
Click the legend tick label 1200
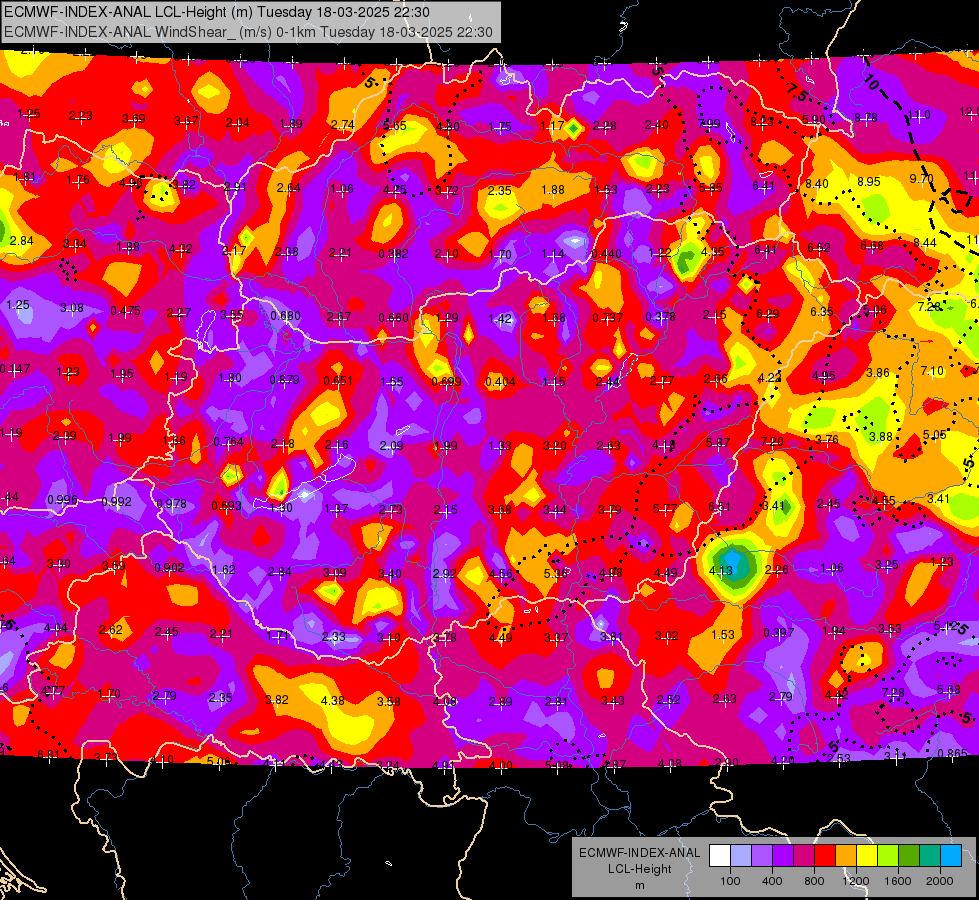[x=855, y=881]
